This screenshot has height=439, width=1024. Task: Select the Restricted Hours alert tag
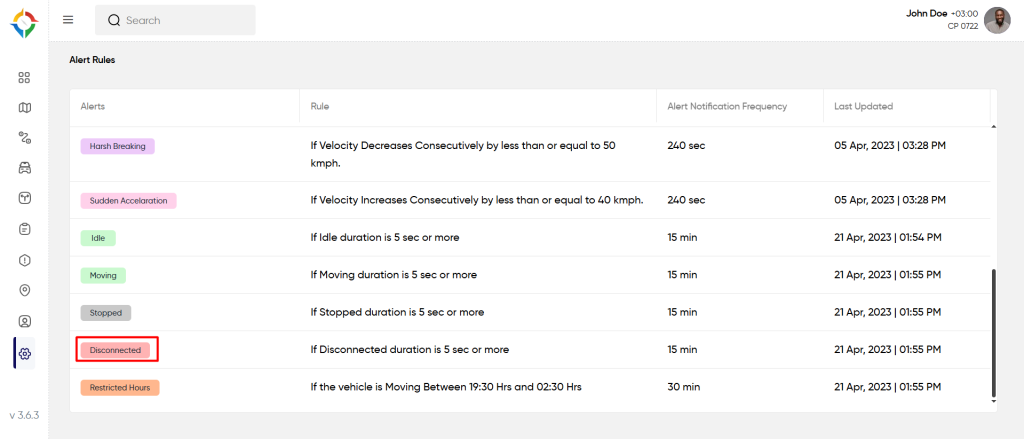point(120,387)
